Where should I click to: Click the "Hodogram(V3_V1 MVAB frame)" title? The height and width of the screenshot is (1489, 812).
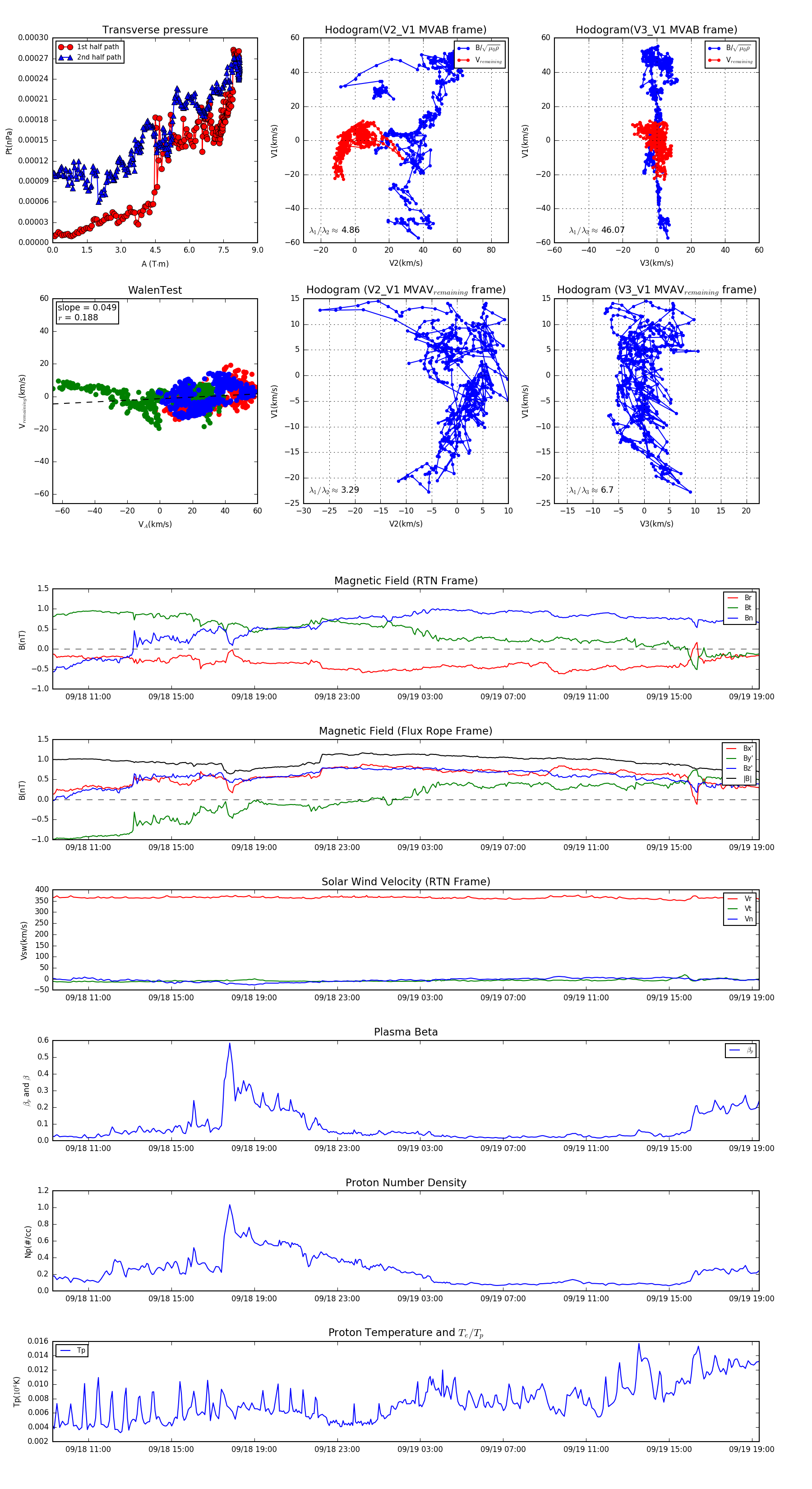[x=656, y=29]
